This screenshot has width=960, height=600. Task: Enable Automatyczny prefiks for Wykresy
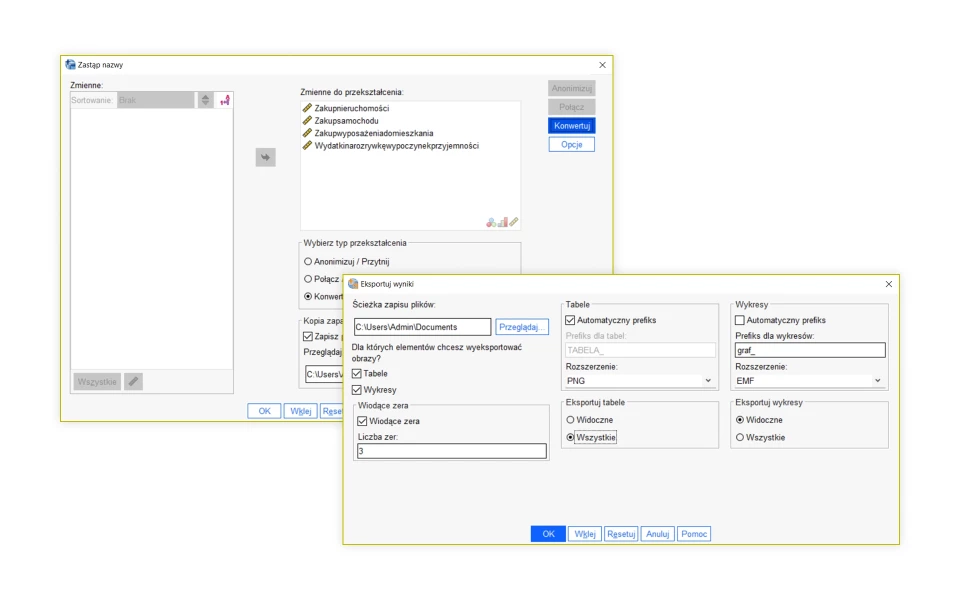pyautogui.click(x=740, y=320)
